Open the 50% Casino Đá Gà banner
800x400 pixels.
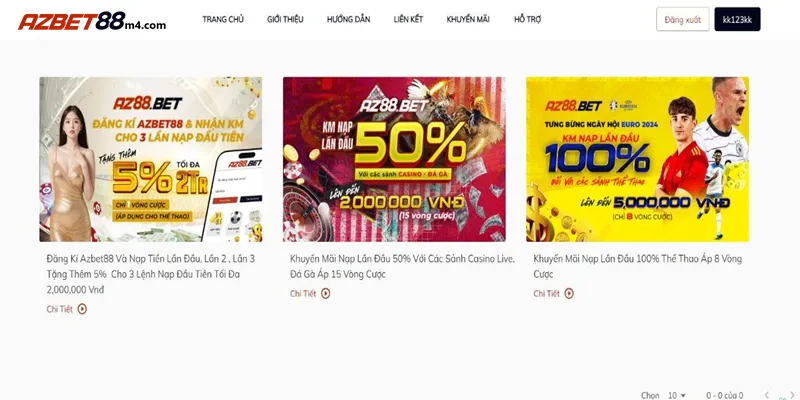point(394,159)
